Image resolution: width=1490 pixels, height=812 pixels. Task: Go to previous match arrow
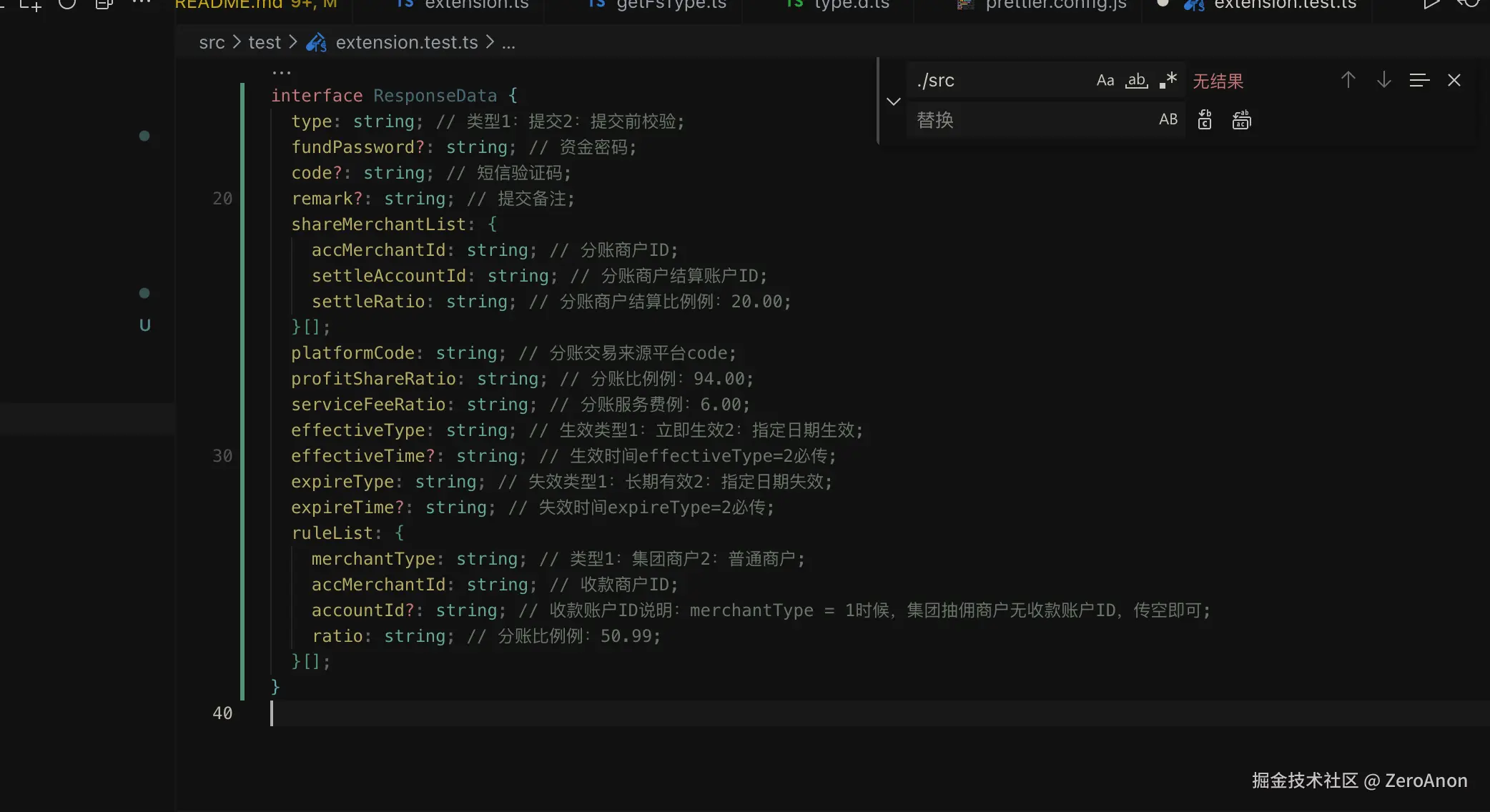tap(1348, 80)
